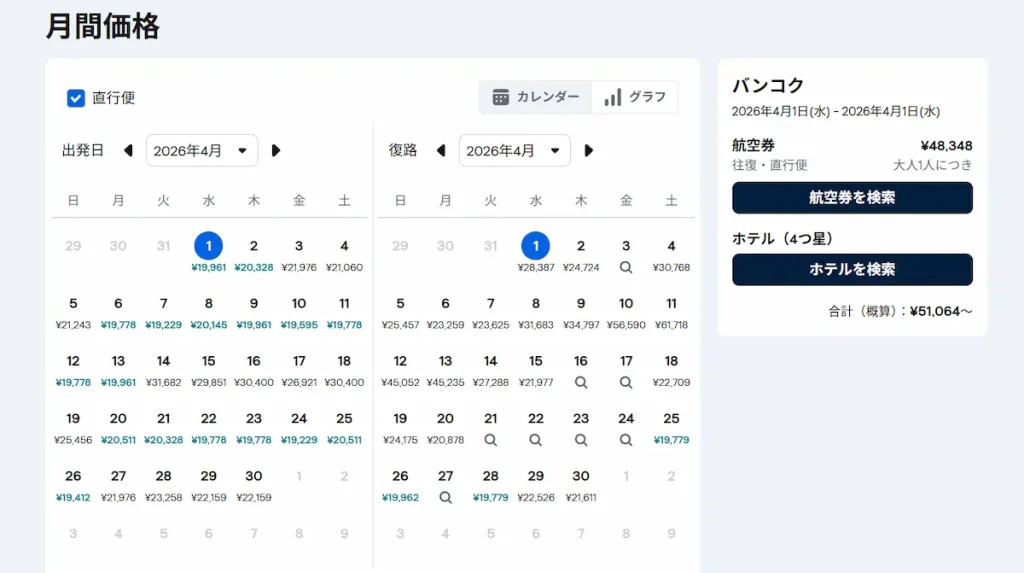Viewport: 1024px width, 573px height.
Task: Search price icon for return April 24
Action: 626,440
